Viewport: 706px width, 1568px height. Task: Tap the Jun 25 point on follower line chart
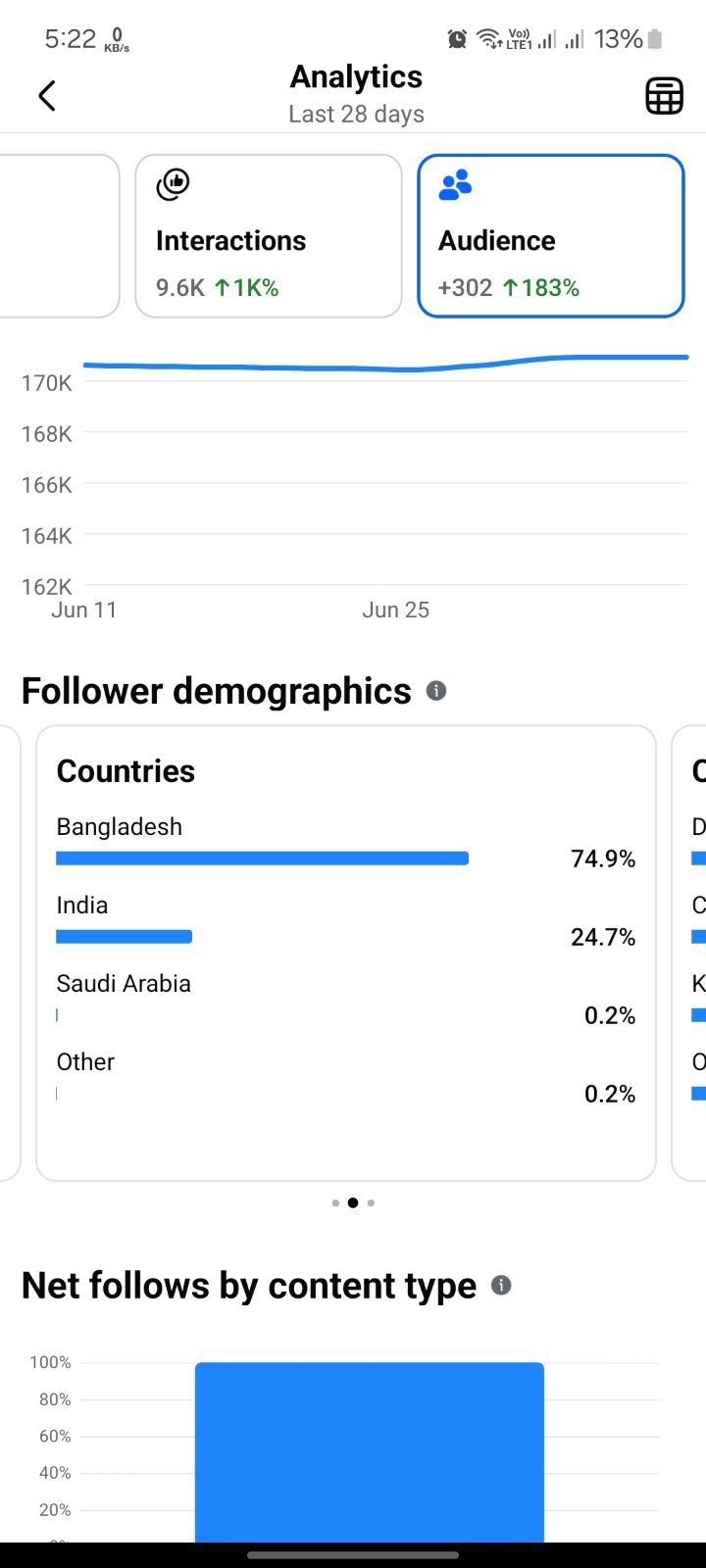click(x=396, y=369)
